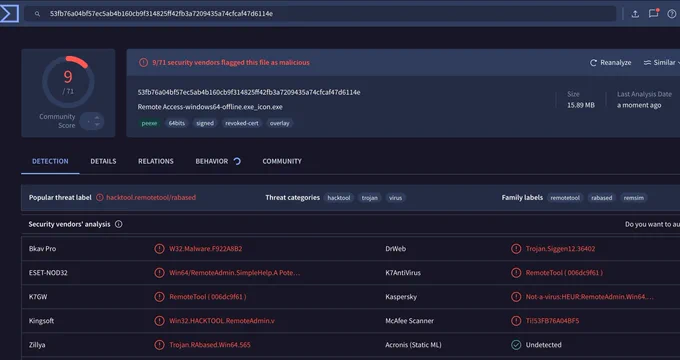Click Not-a-virus:HEUR:RemoteAdmin detection text
Screen dimensions: 680x360
coord(590,297)
